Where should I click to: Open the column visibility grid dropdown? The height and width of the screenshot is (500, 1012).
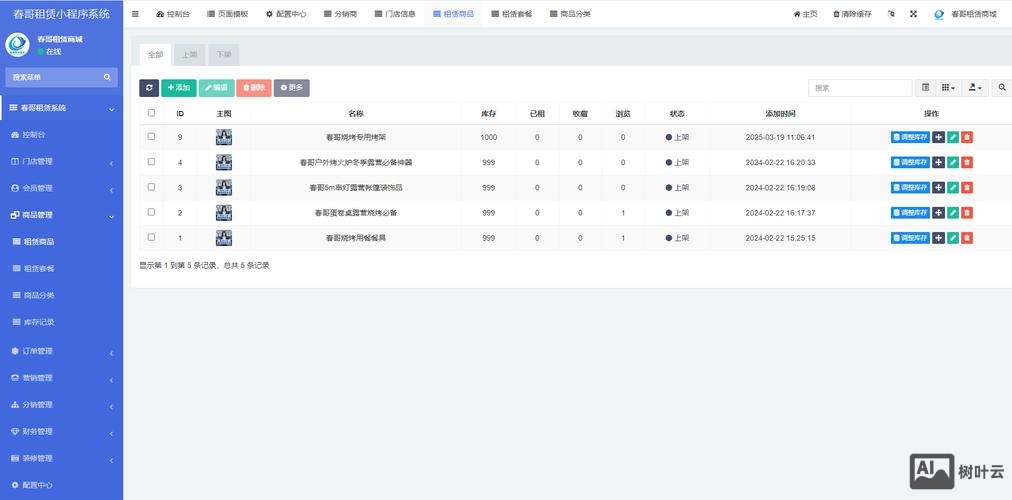click(x=948, y=88)
